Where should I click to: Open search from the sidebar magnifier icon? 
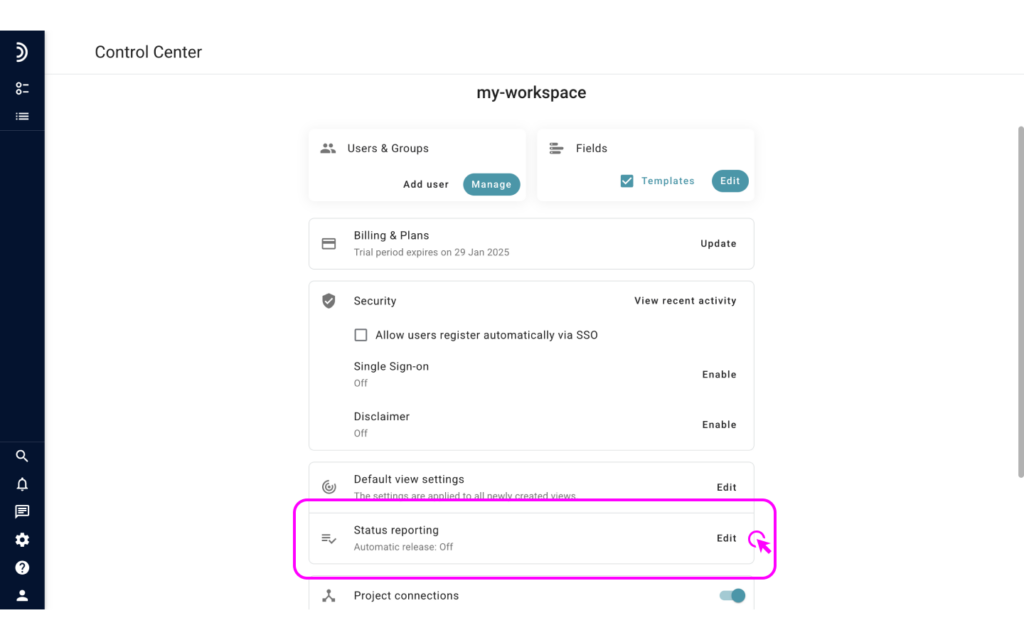[x=22, y=456]
